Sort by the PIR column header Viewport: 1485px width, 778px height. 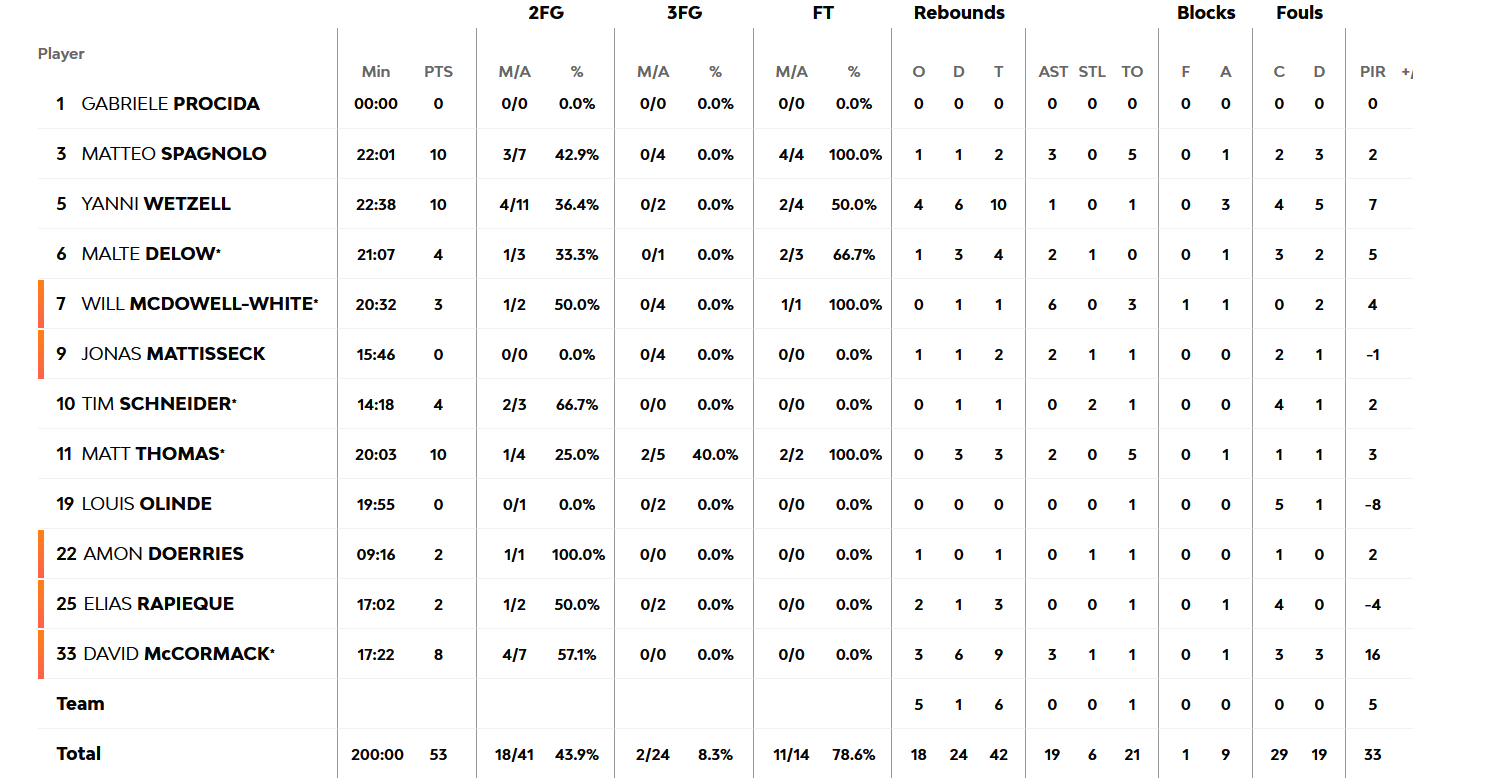click(x=1372, y=72)
